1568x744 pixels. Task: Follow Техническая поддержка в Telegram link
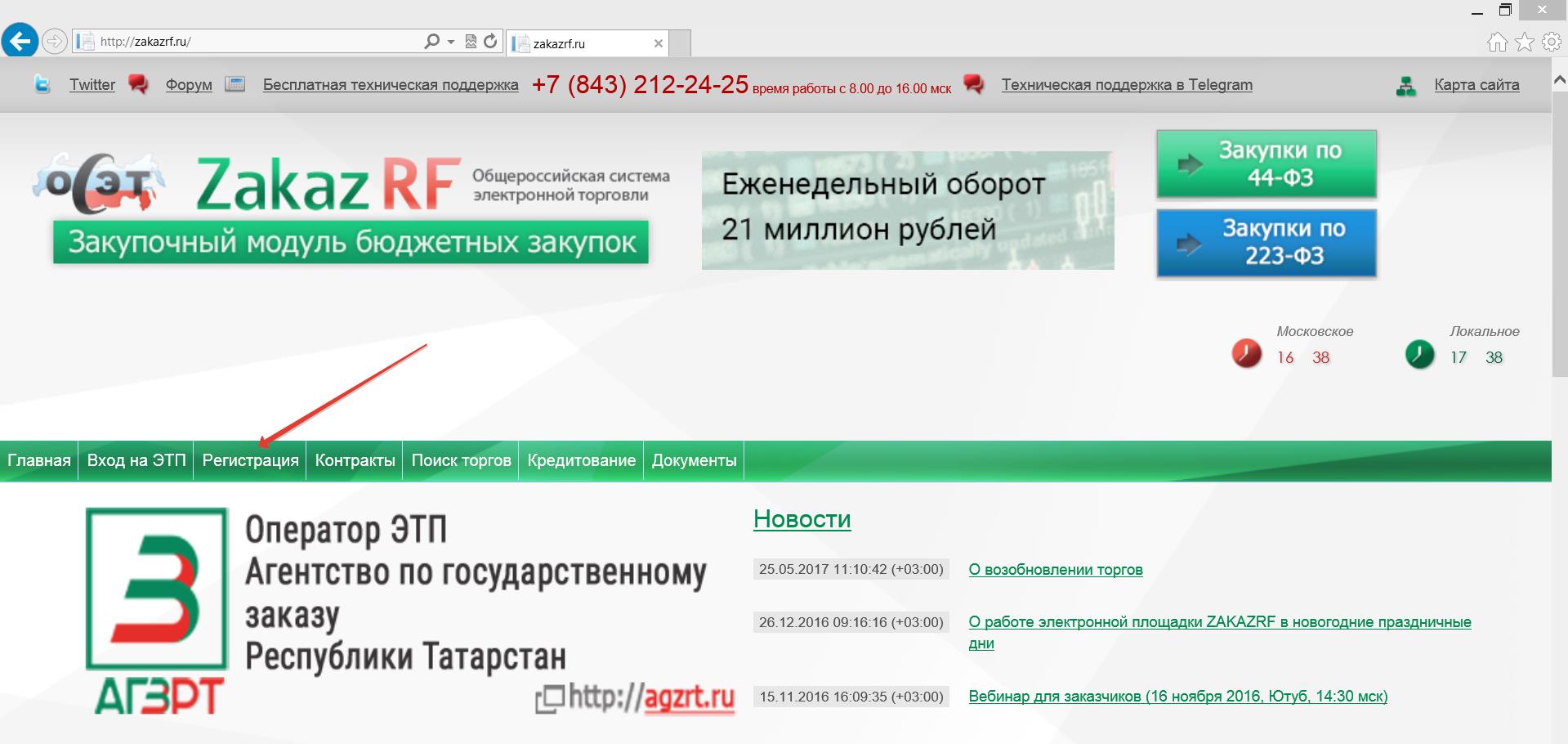pyautogui.click(x=1127, y=85)
